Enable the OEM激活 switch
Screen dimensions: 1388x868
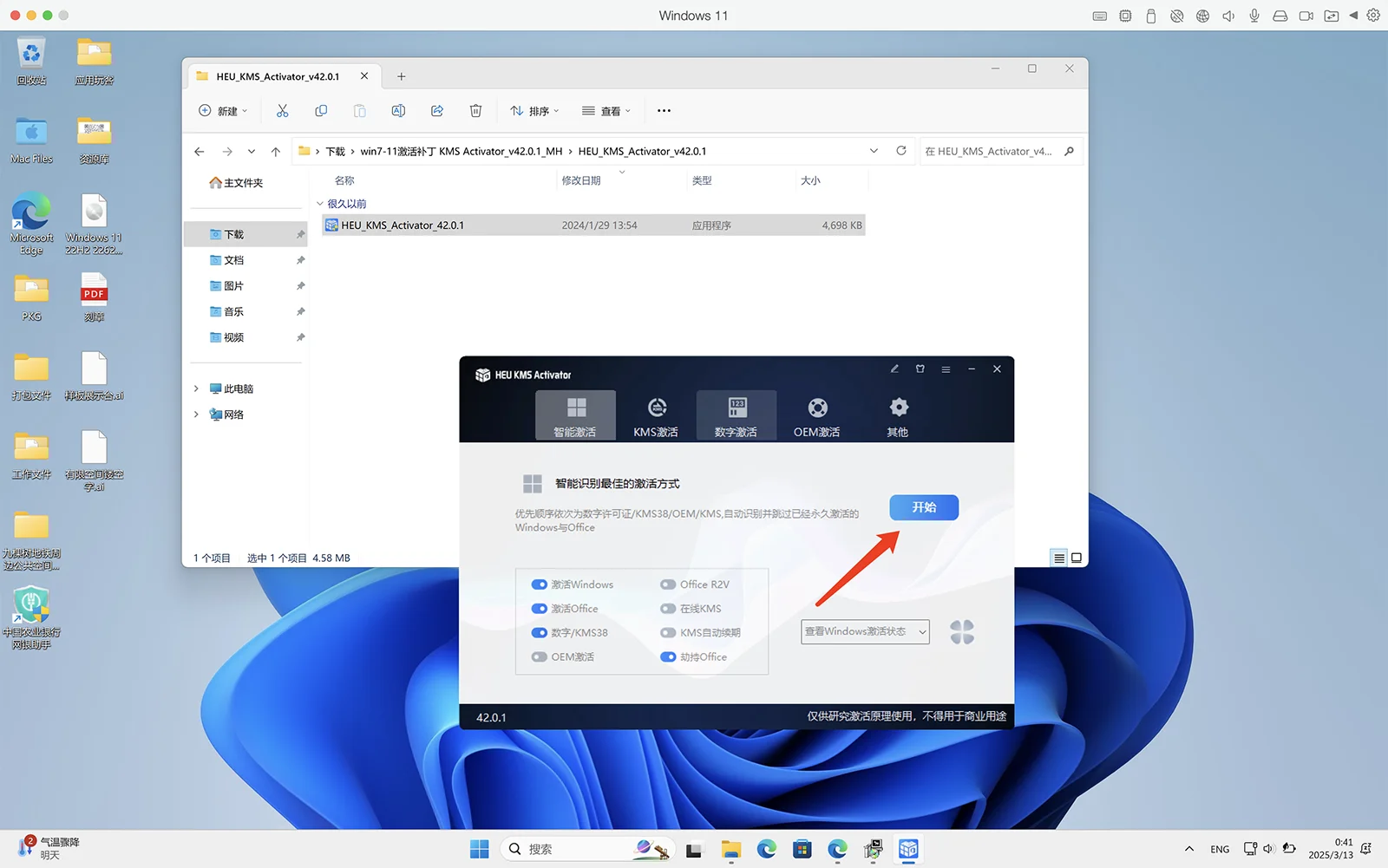pos(540,657)
